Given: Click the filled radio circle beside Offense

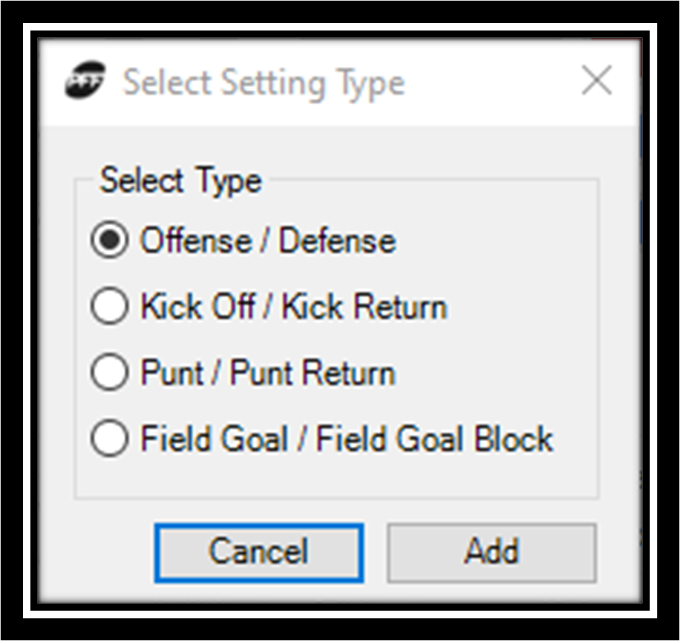Looking at the screenshot, I should [x=110, y=241].
